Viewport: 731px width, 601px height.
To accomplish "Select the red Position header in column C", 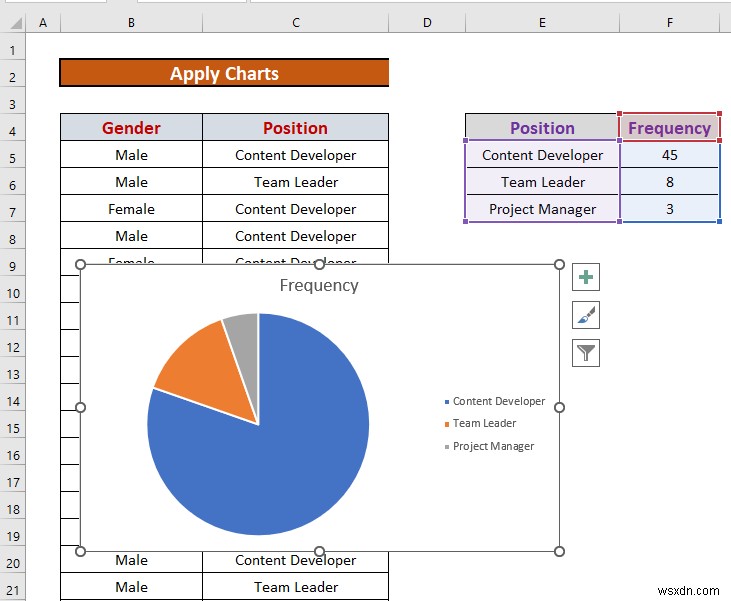I will (296, 128).
